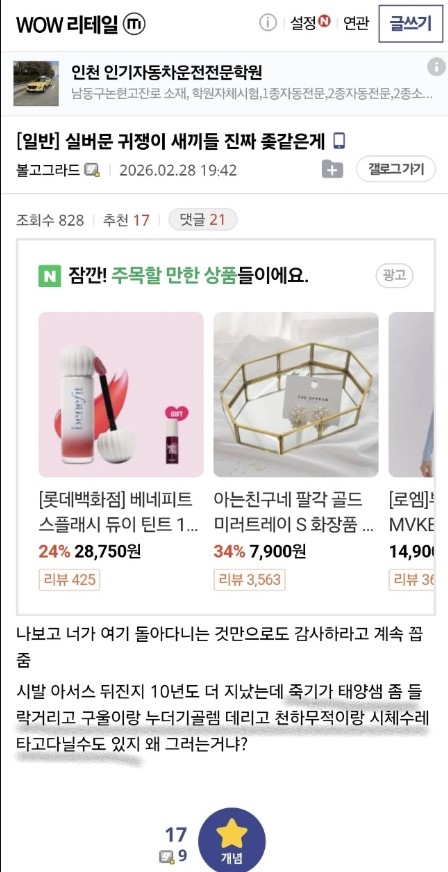The width and height of the screenshot is (448, 872).
Task: Open 연관 related galleries menu
Action: [356, 23]
